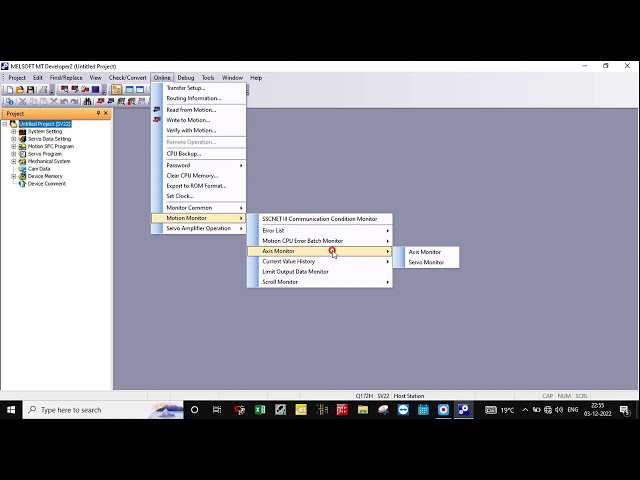Expand the System Setting tree node
Viewport: 640px width, 480px height.
pos(13,131)
